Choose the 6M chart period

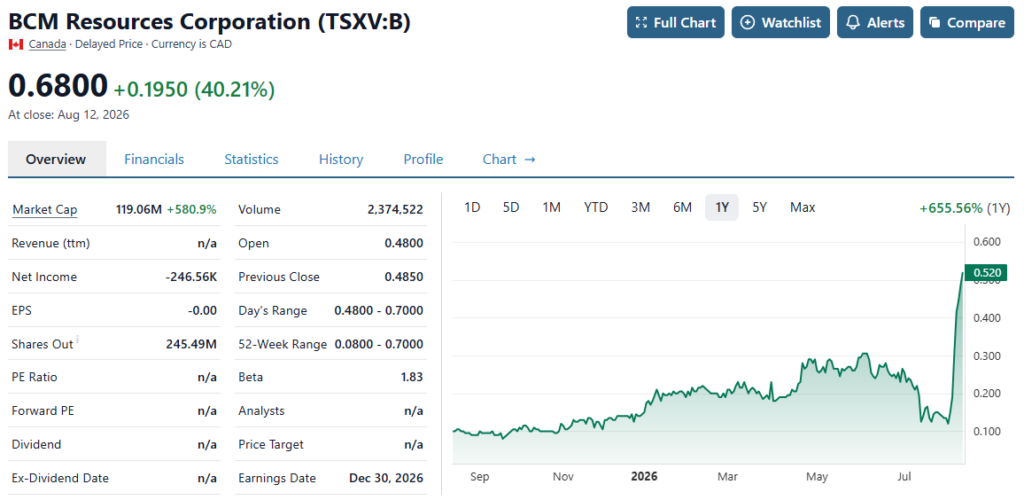(682, 208)
